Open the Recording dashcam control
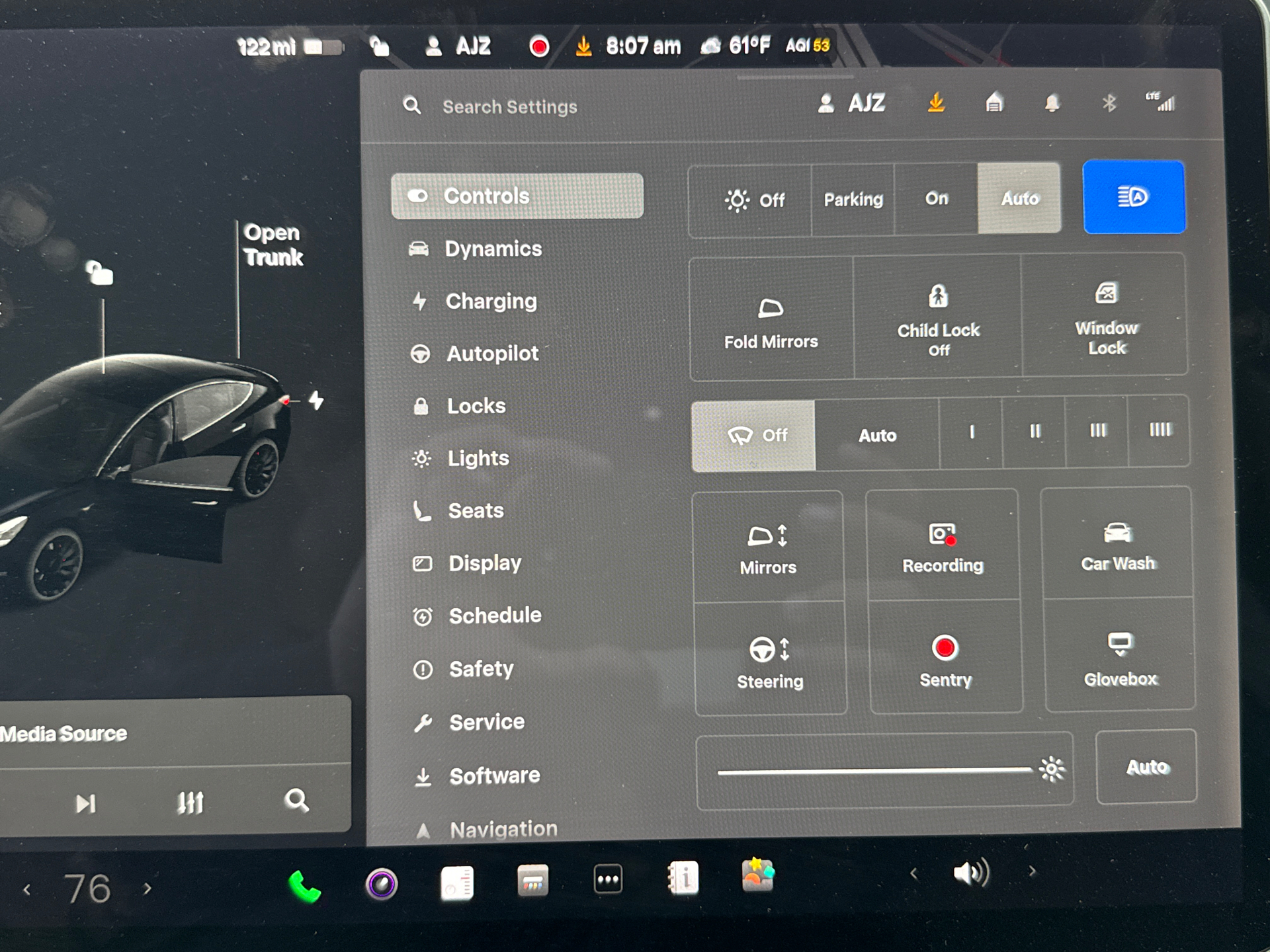This screenshot has width=1270, height=952. pos(942,546)
